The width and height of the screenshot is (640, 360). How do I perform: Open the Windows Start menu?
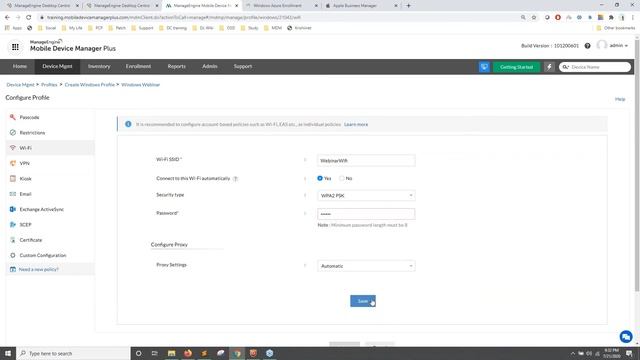(x=8, y=353)
